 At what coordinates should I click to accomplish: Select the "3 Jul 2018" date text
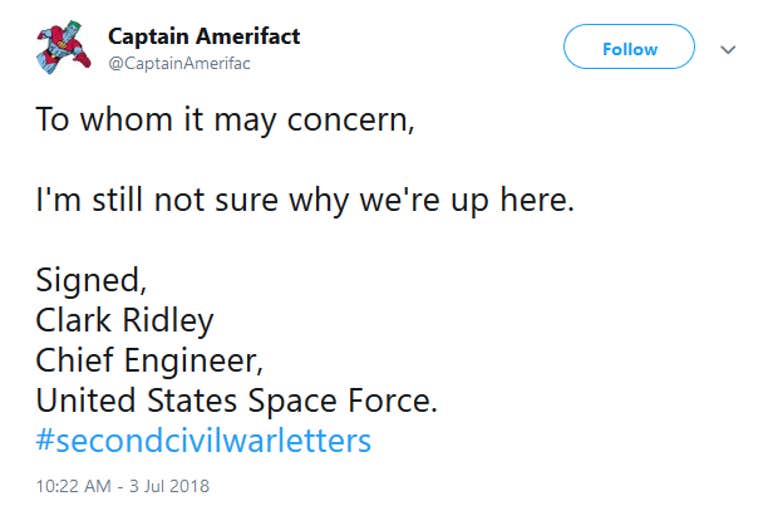169,486
